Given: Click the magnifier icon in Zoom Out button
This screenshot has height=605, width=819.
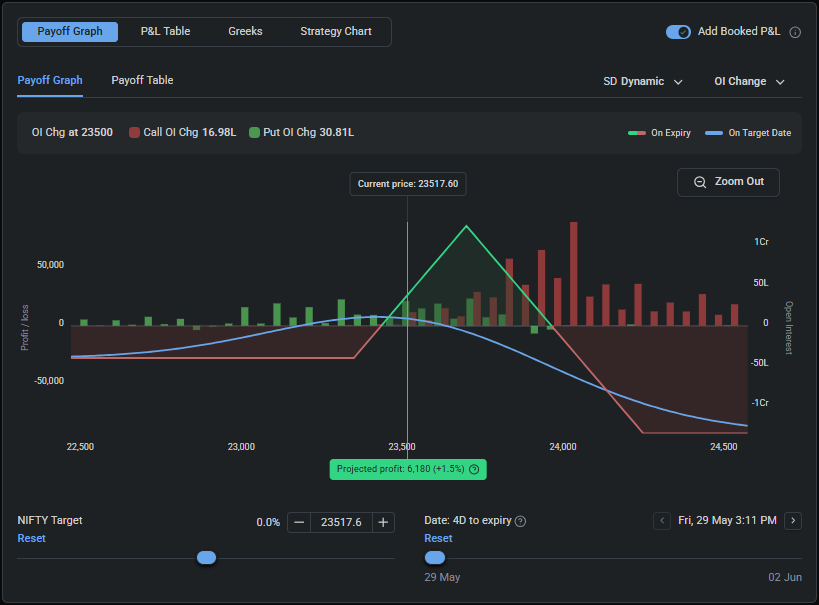Looking at the screenshot, I should click(x=699, y=182).
